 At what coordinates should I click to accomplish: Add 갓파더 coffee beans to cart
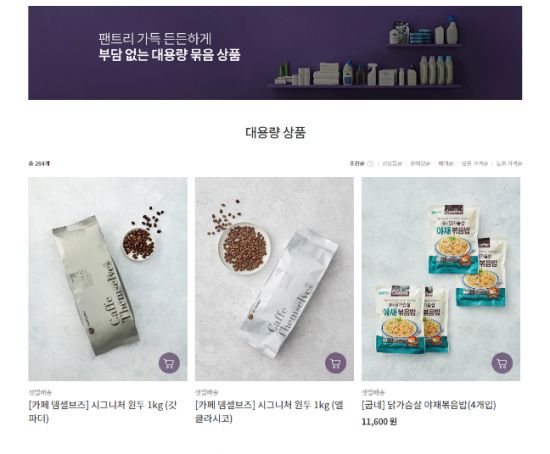tap(169, 363)
